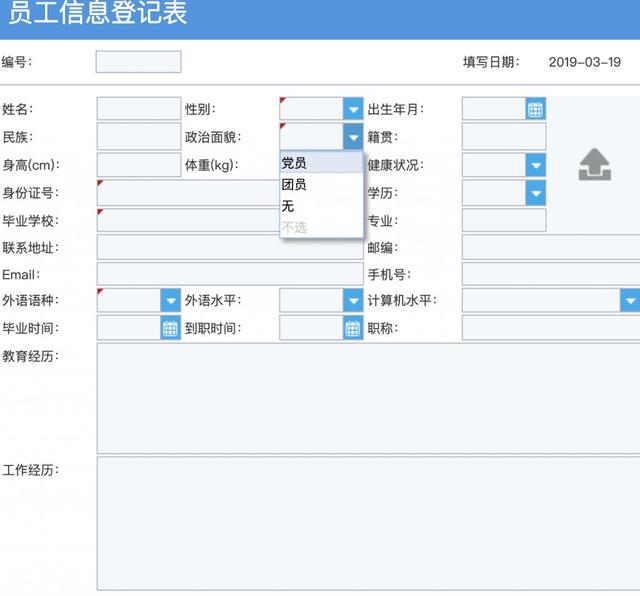Select 团员 from the dropdown list
The height and width of the screenshot is (596, 640).
pyautogui.click(x=321, y=184)
